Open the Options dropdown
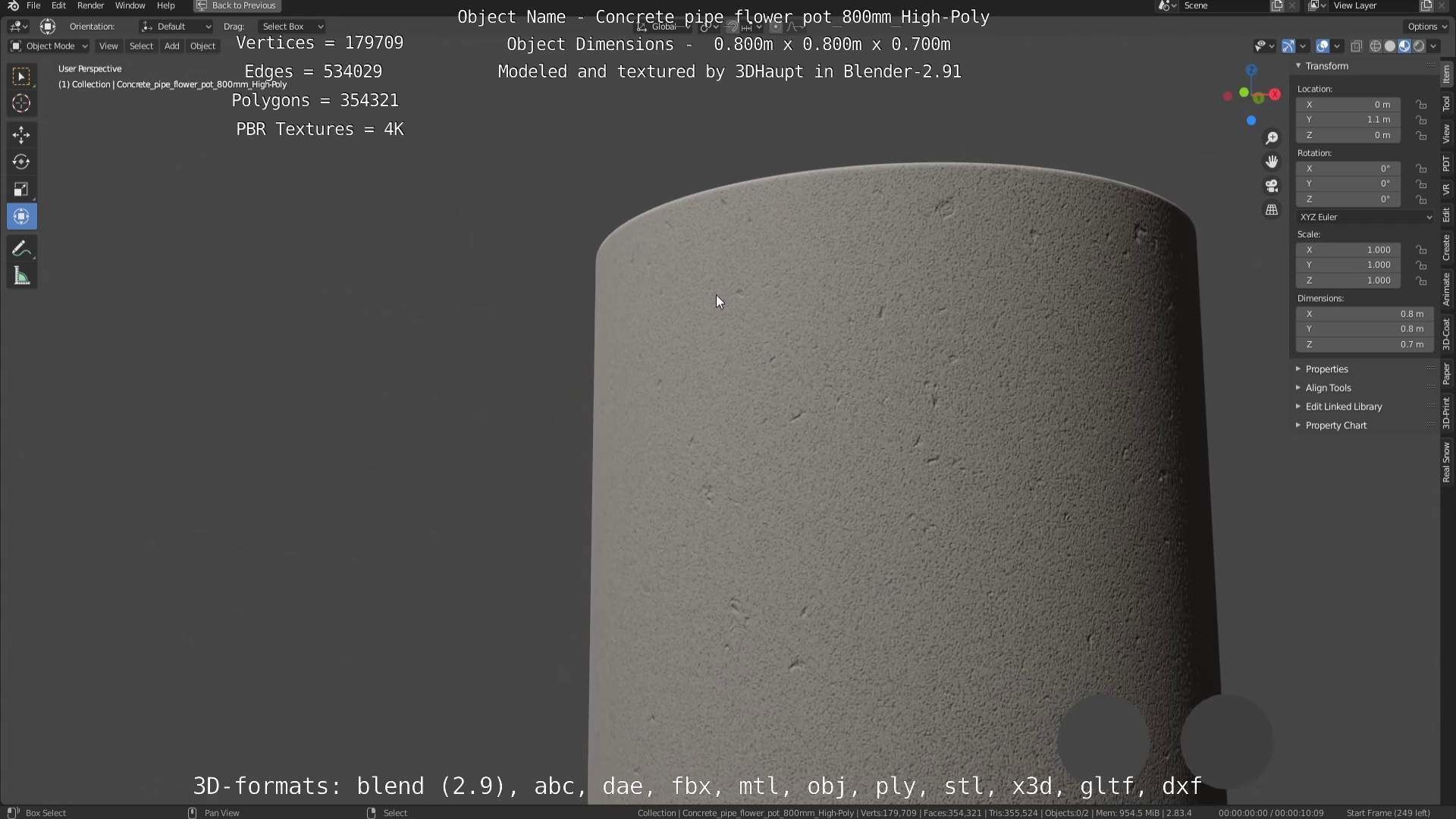This screenshot has height=819, width=1456. [1427, 27]
